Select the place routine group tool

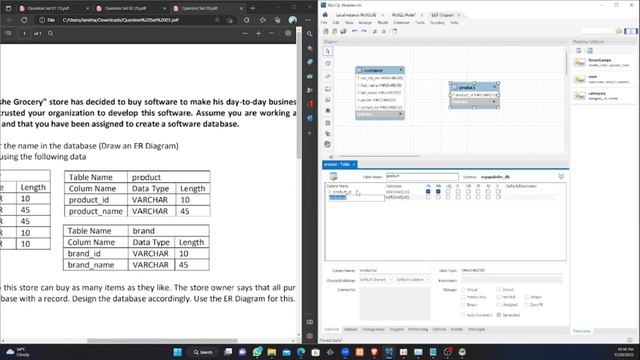pos(328,144)
